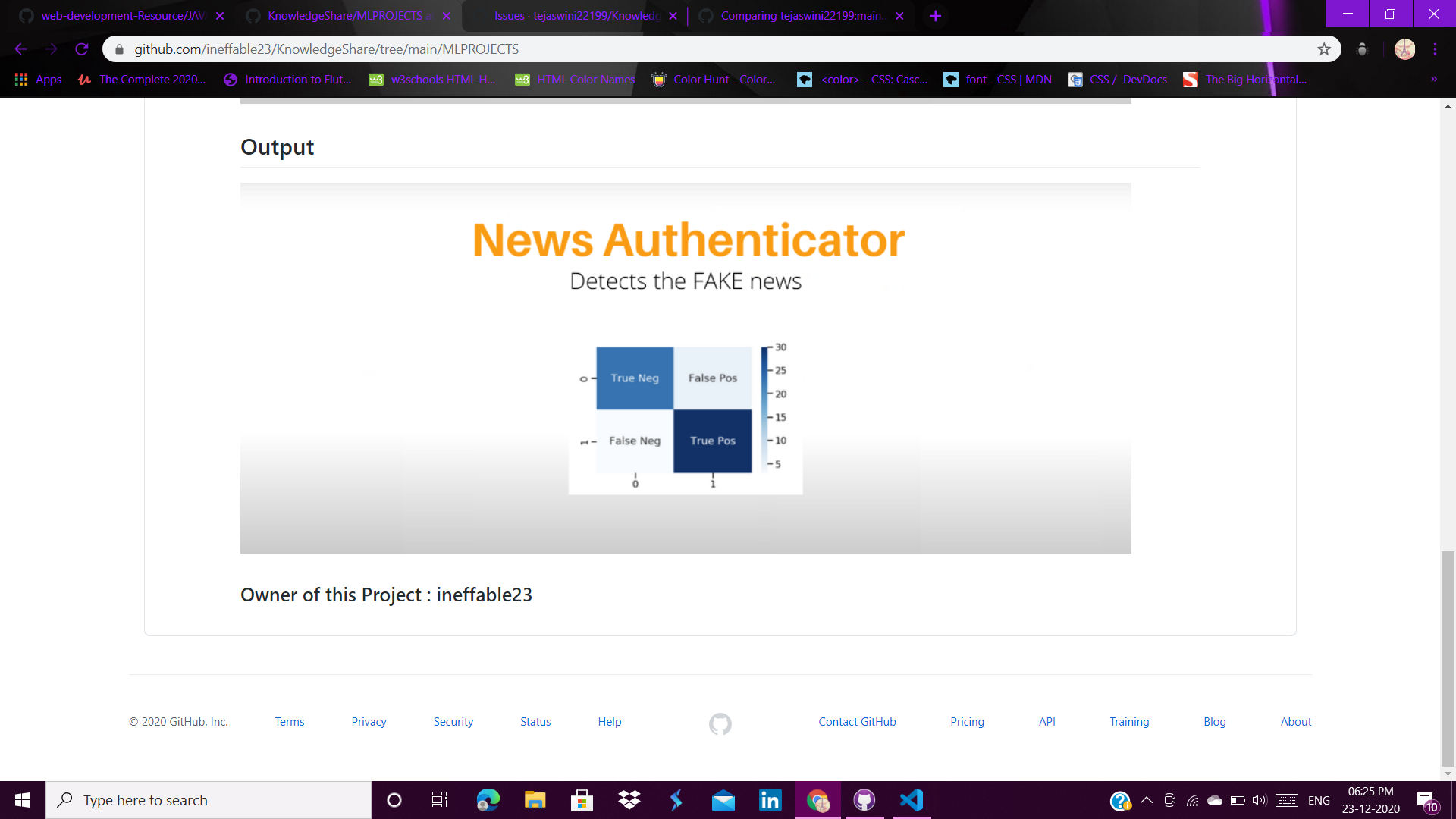
Task: Open LinkedIn from the taskbar
Action: 770,799
